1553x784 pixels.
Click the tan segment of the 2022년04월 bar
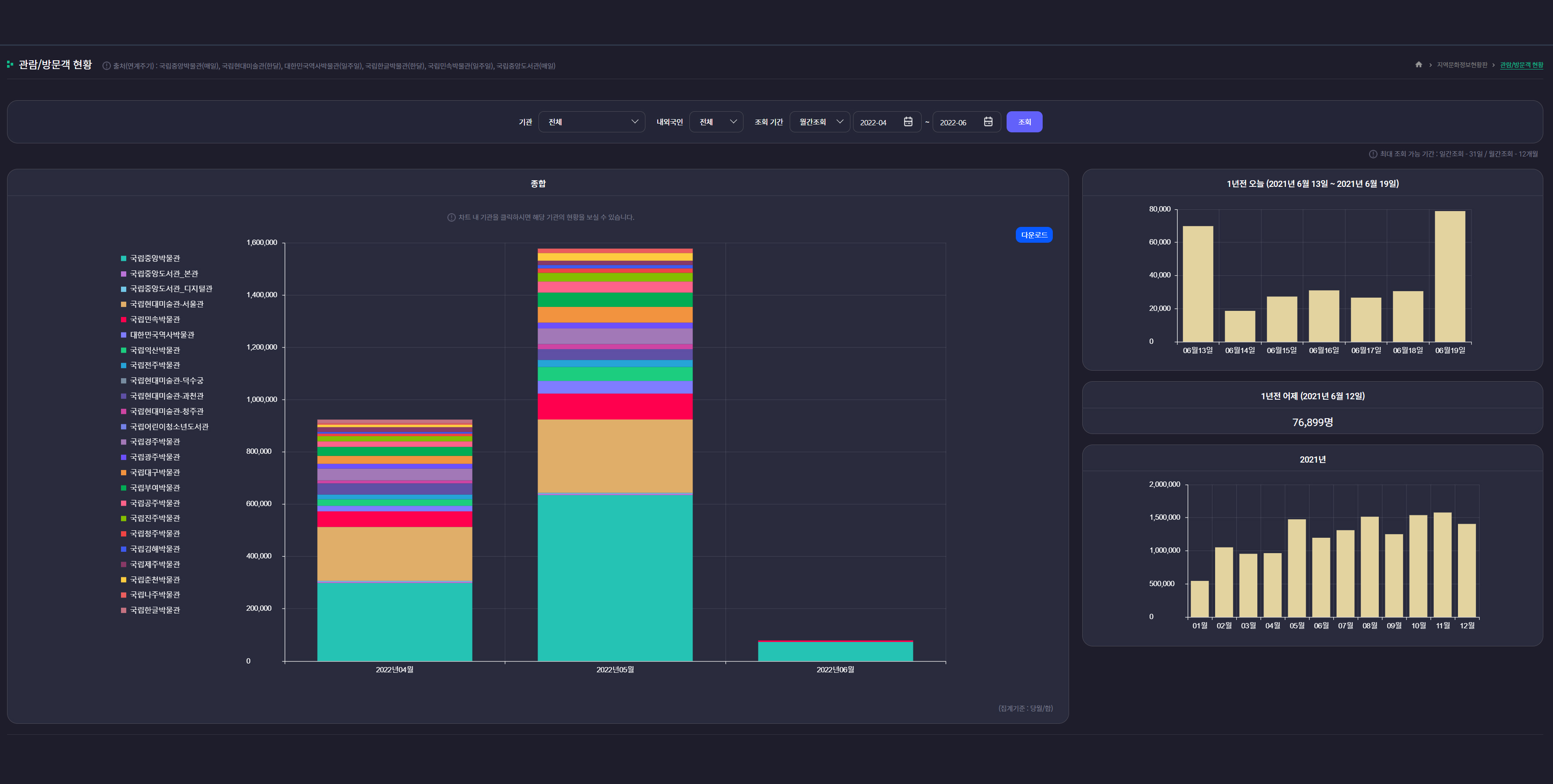(395, 554)
